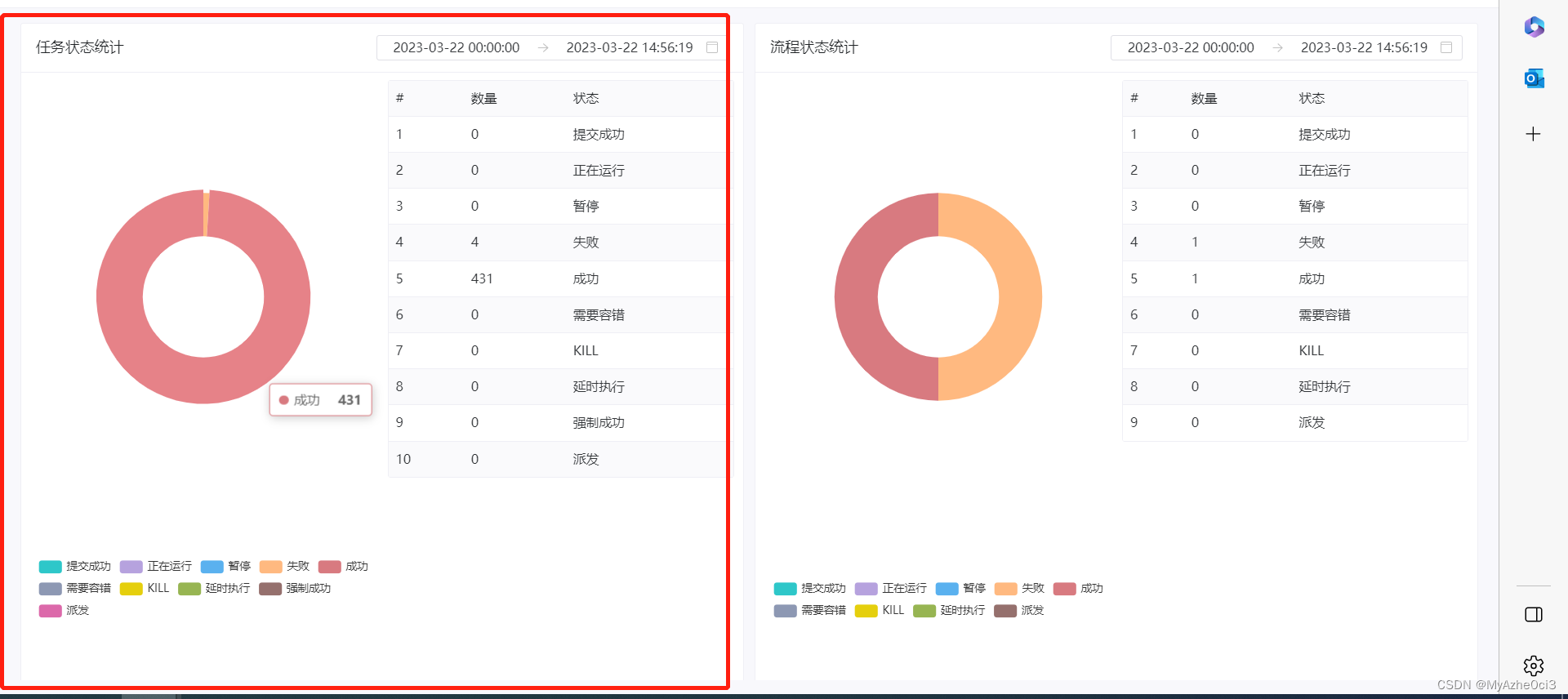Image resolution: width=1568 pixels, height=699 pixels.
Task: Select 成功 row in process table
Action: [1295, 278]
